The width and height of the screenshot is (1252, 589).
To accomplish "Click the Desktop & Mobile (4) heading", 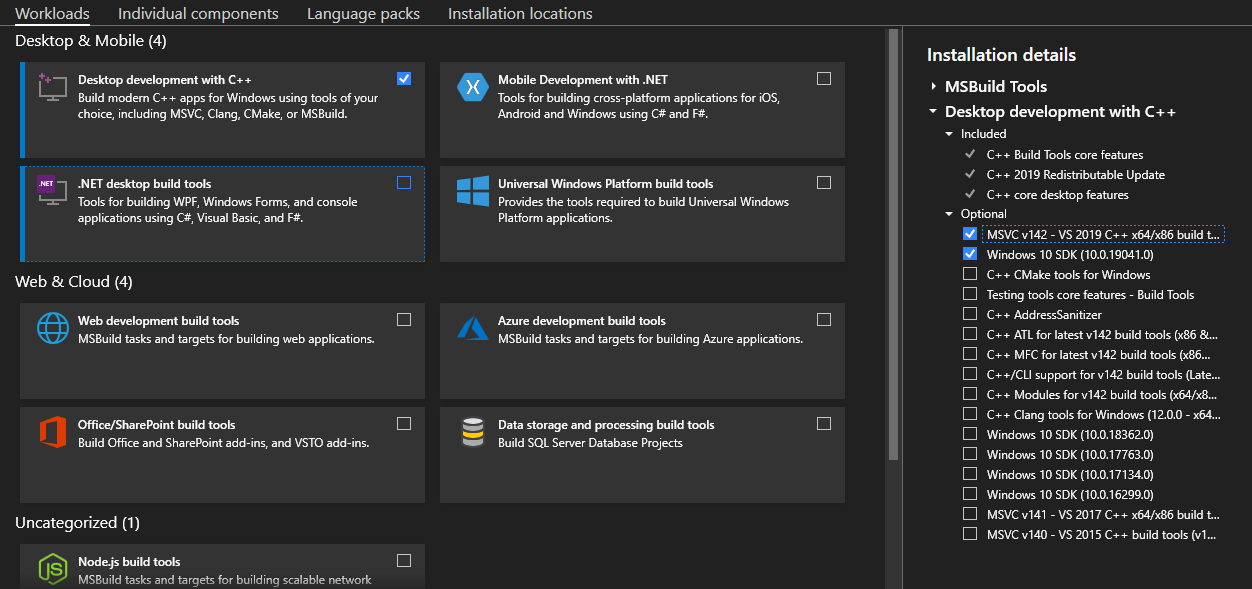I will (91, 41).
